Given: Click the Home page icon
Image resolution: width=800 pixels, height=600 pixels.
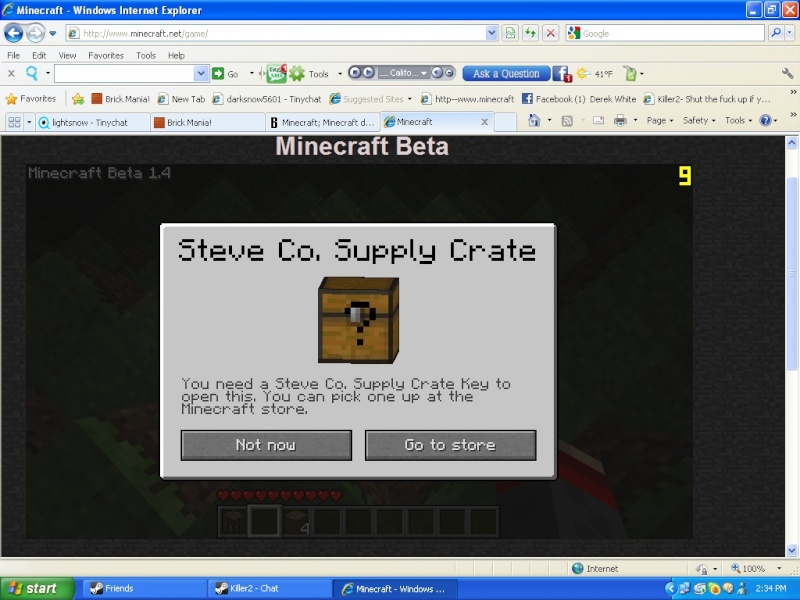Looking at the screenshot, I should 534,121.
